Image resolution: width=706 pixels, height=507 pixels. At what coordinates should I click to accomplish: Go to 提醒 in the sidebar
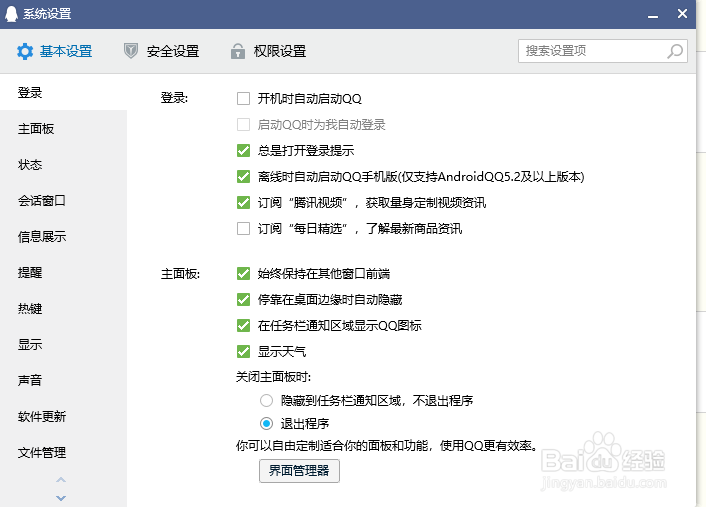click(x=63, y=273)
